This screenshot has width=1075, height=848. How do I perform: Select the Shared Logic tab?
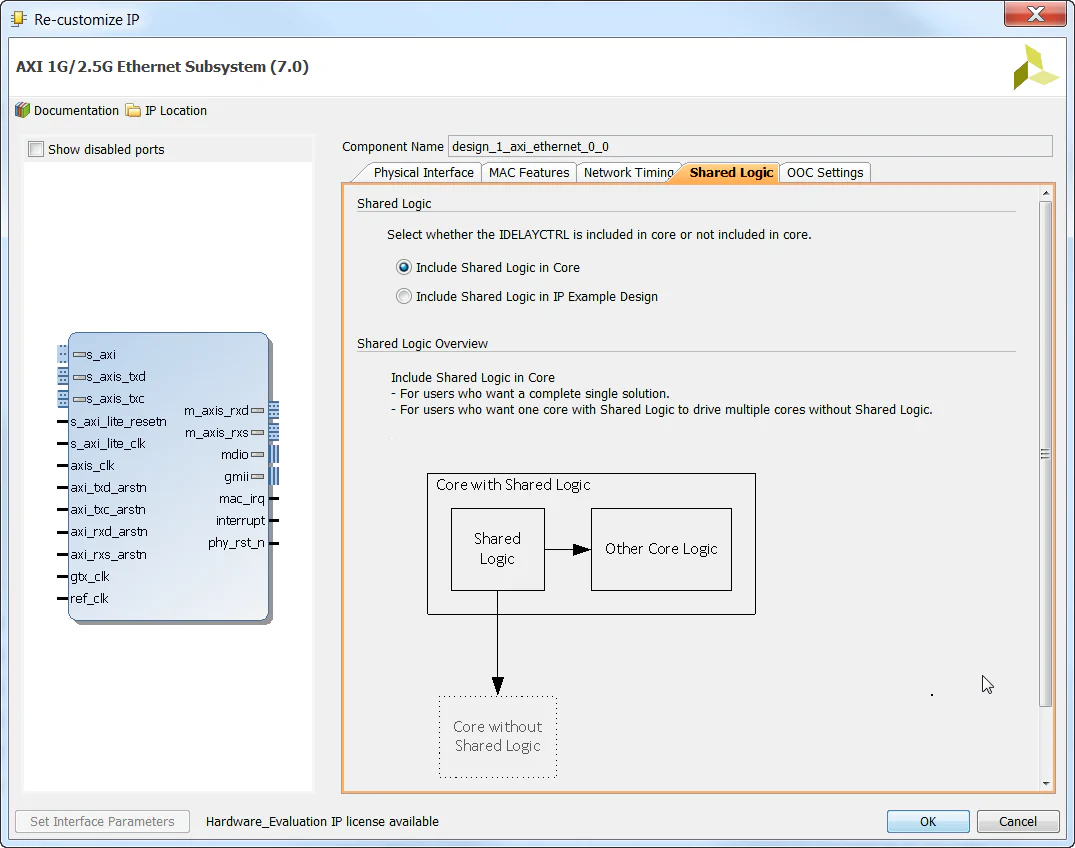[731, 172]
